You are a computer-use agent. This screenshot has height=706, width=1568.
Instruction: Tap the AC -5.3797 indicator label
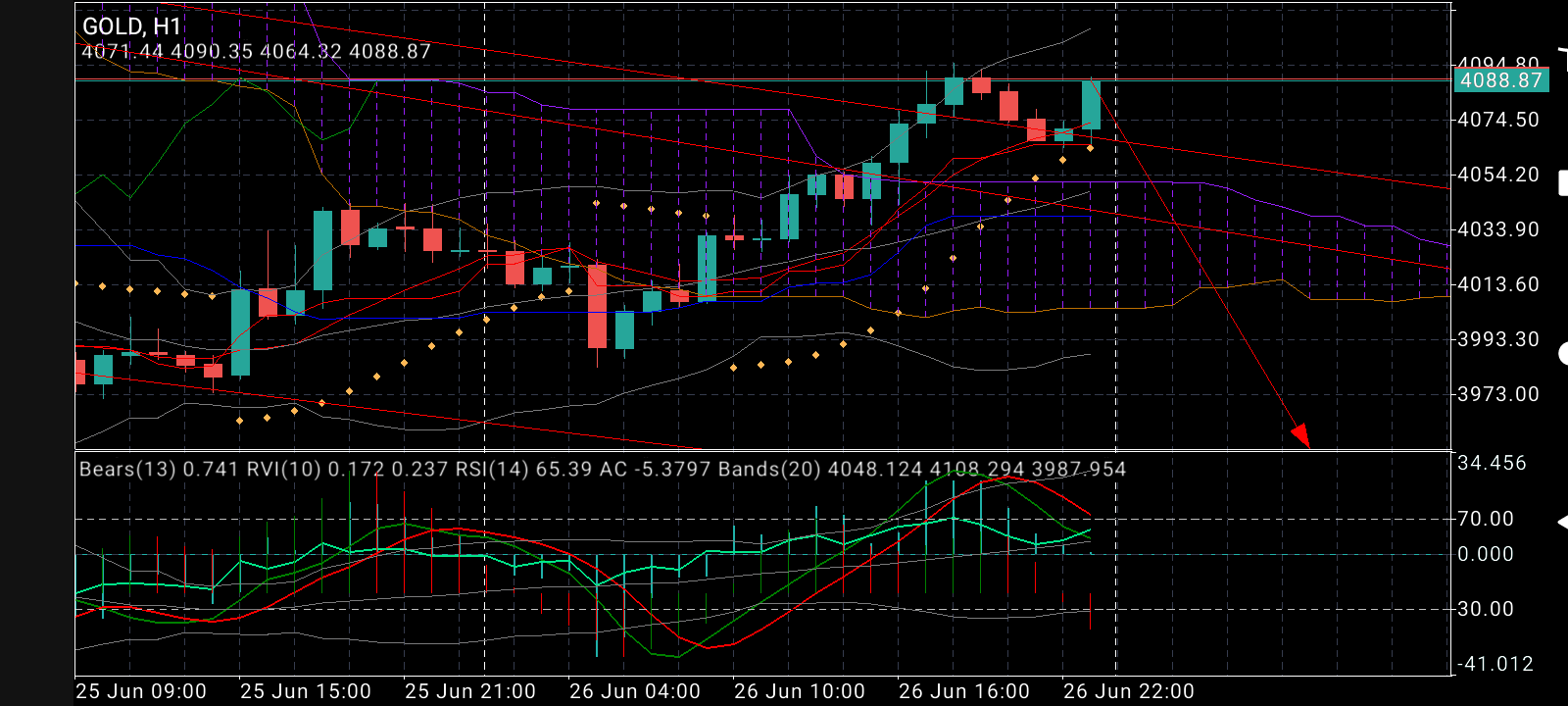click(655, 469)
